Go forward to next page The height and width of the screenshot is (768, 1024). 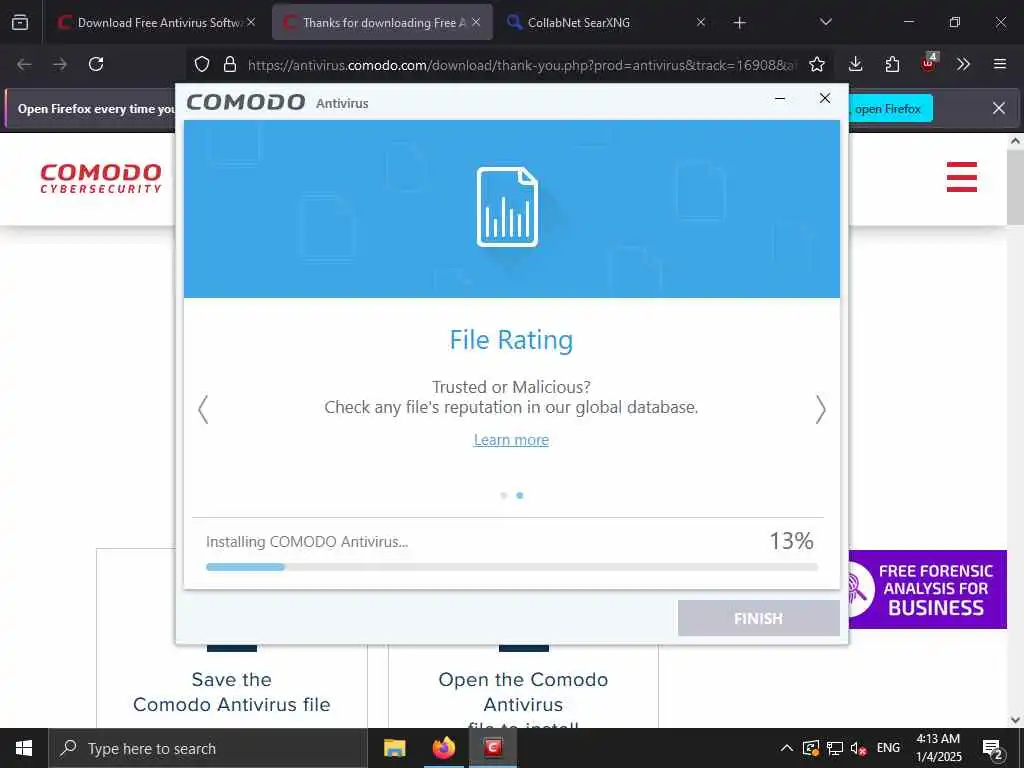(60, 64)
